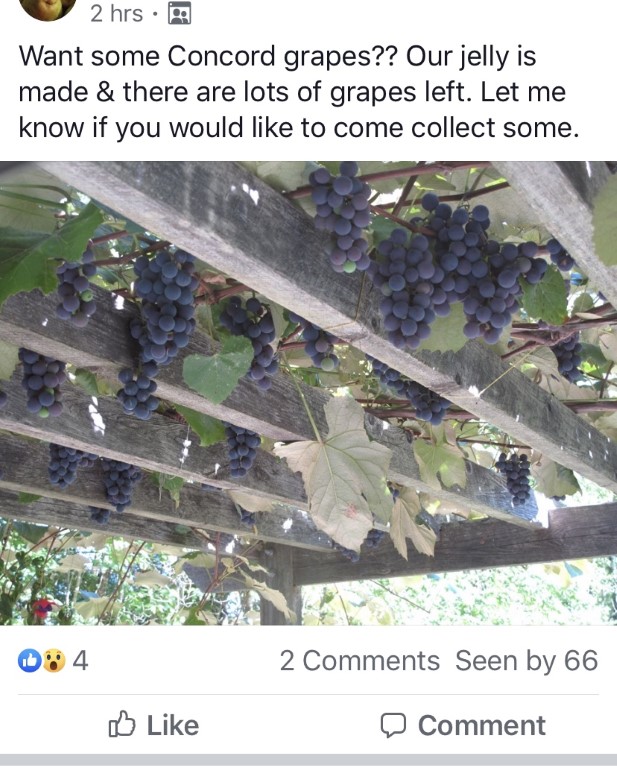Image resolution: width=617 pixels, height=768 pixels.
Task: Open the "2 Comments" thread
Action: [x=359, y=660]
